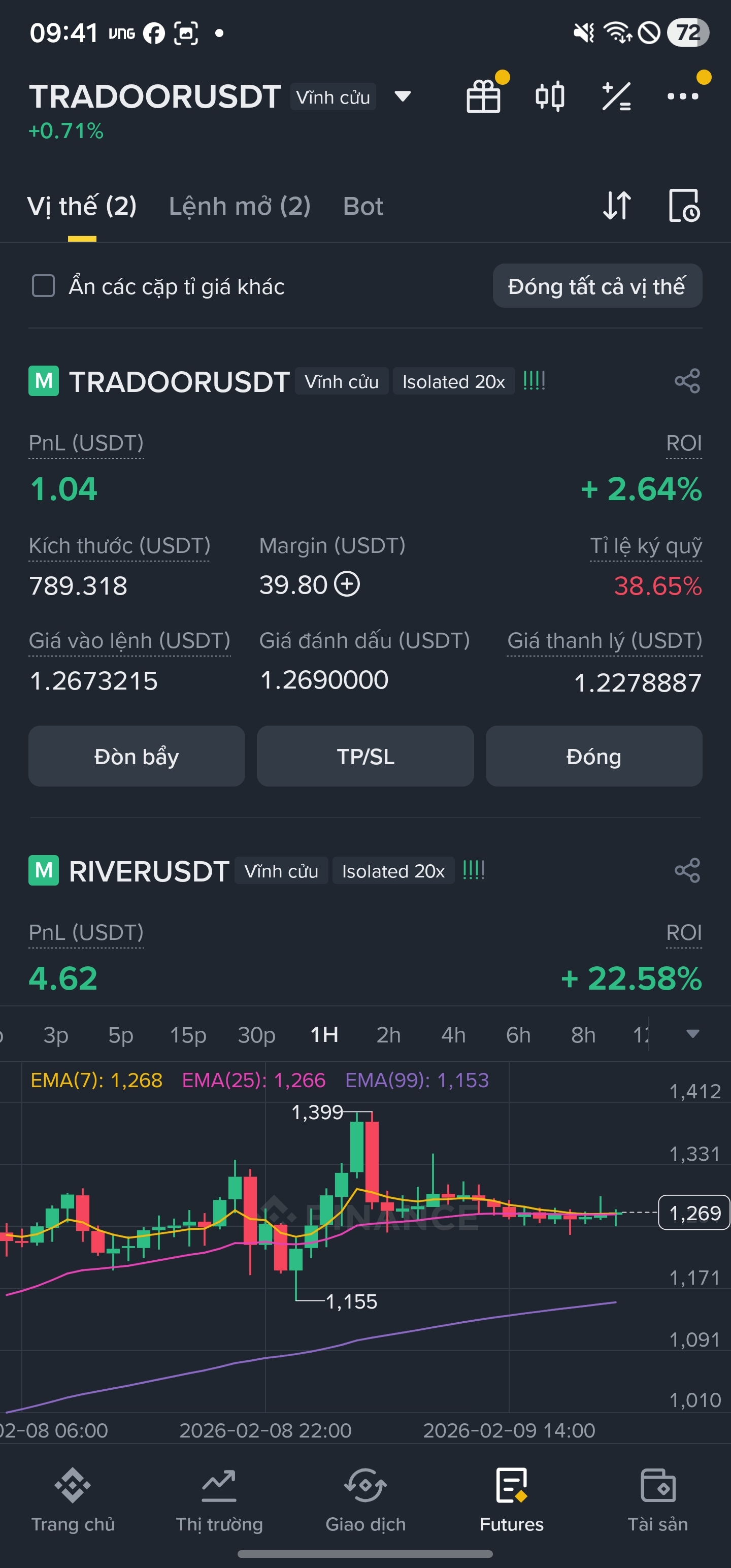Image resolution: width=731 pixels, height=1568 pixels.
Task: Select the 15p chart timeframe
Action: click(x=188, y=1035)
